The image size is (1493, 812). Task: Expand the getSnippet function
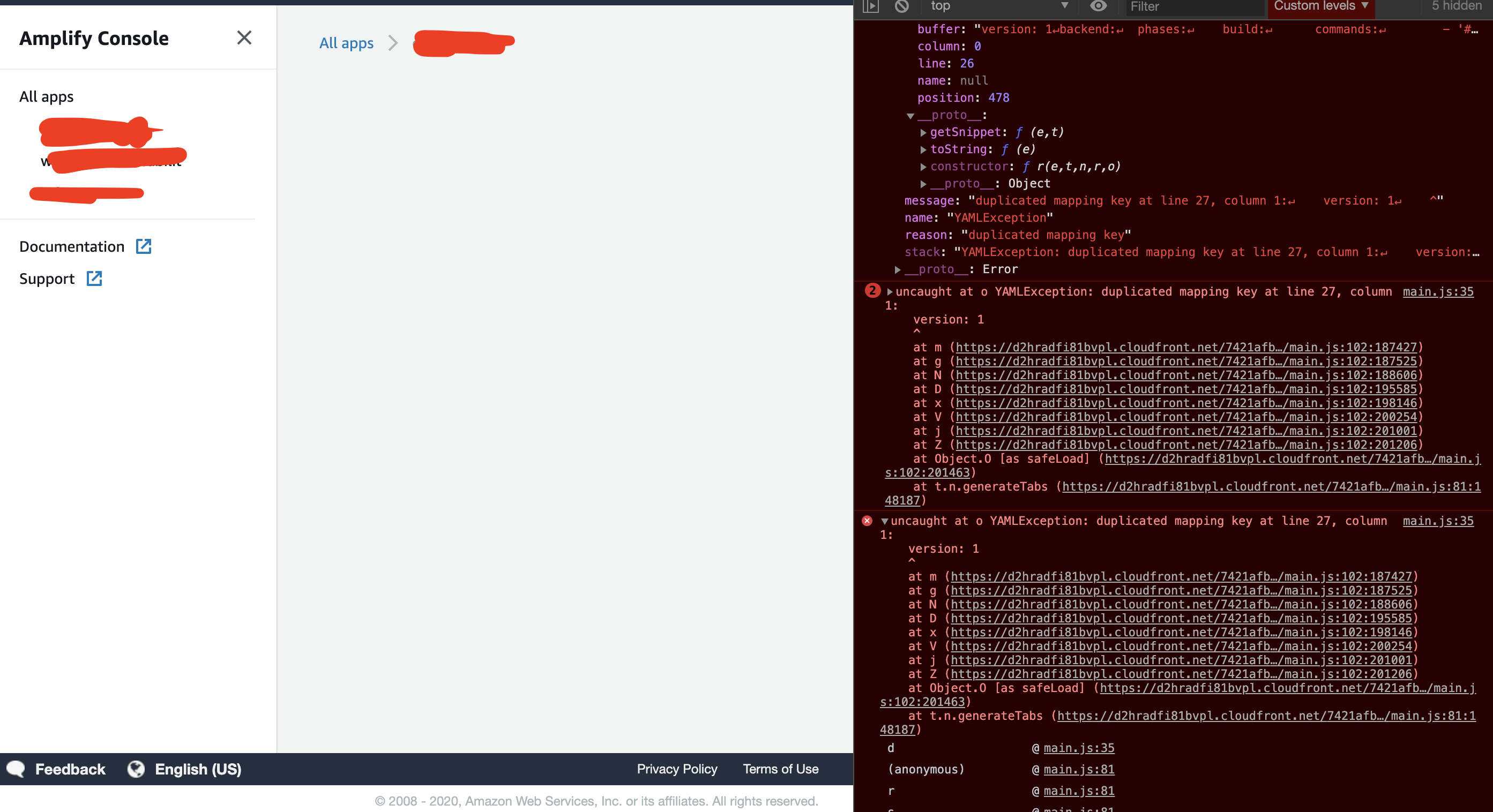coord(923,133)
